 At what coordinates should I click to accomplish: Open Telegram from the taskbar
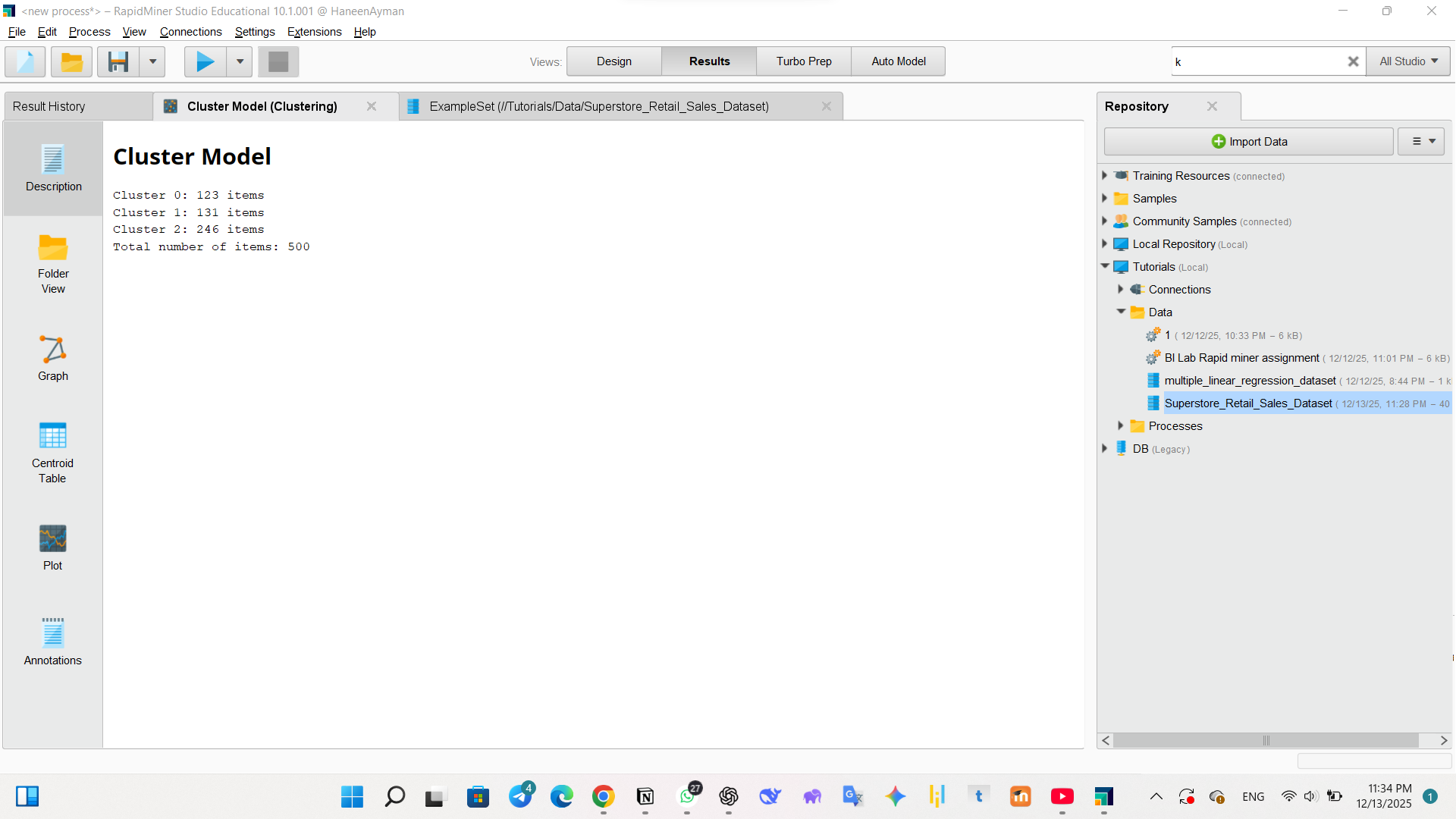(520, 796)
